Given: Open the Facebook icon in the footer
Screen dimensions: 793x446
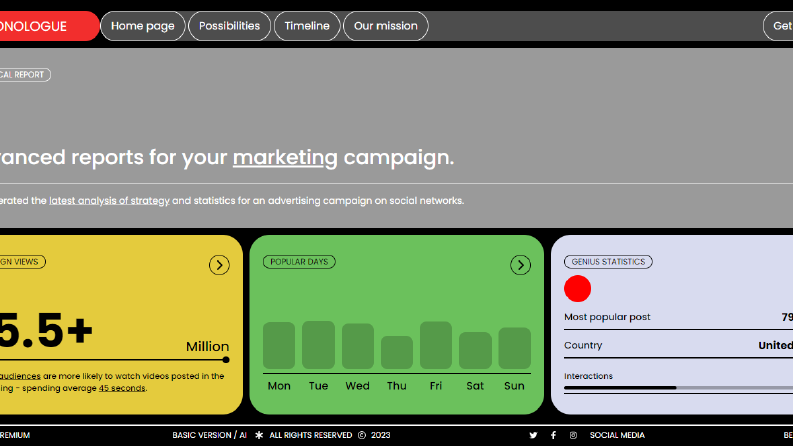Looking at the screenshot, I should click(553, 435).
